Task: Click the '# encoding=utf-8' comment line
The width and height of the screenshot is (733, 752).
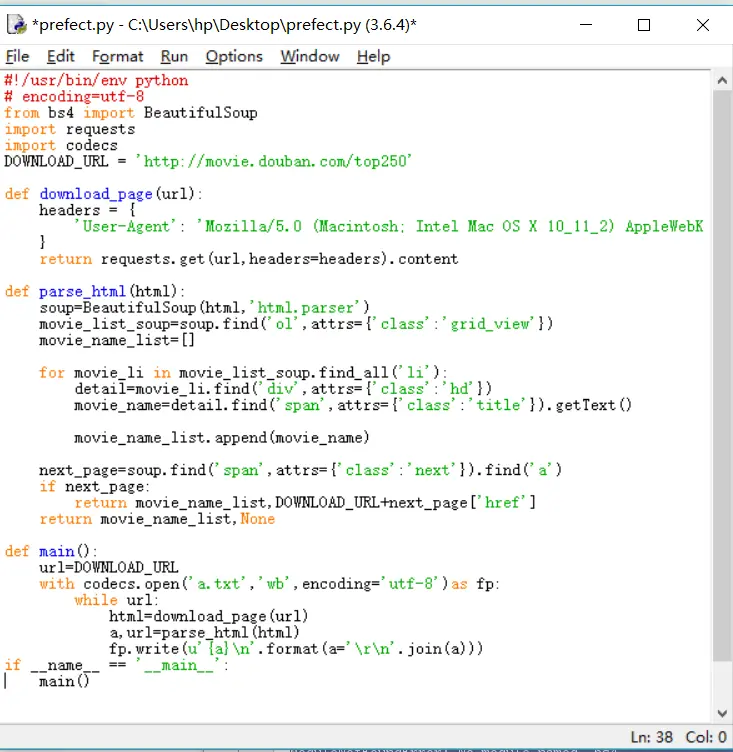Action: [74, 97]
